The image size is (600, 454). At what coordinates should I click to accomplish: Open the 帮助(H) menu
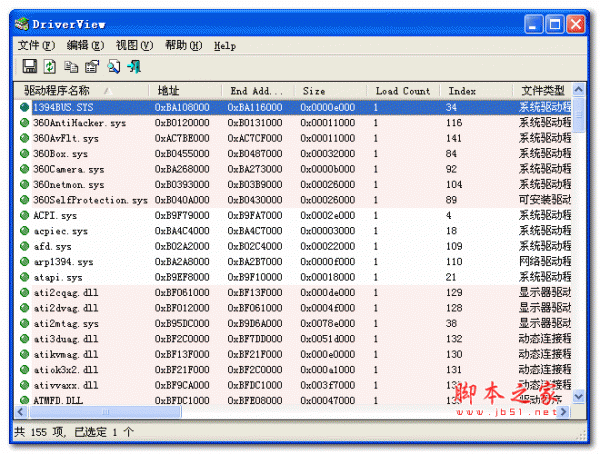point(183,46)
